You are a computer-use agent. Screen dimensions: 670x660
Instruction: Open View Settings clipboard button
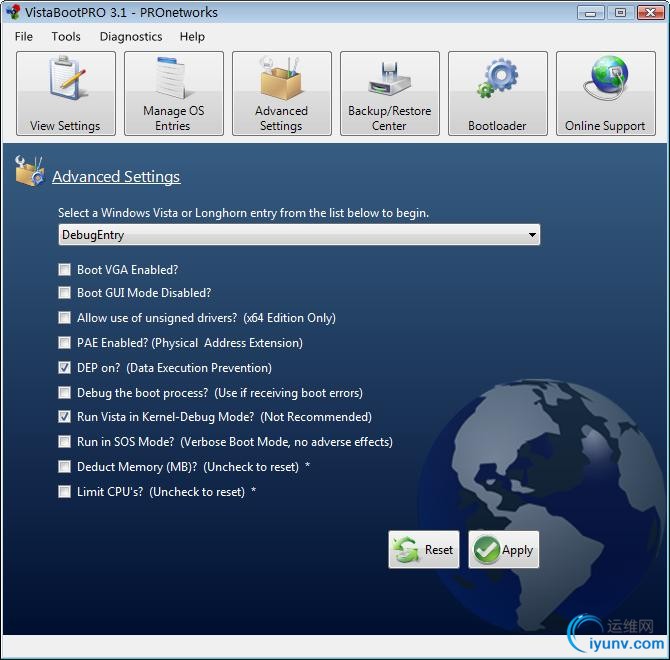point(66,93)
